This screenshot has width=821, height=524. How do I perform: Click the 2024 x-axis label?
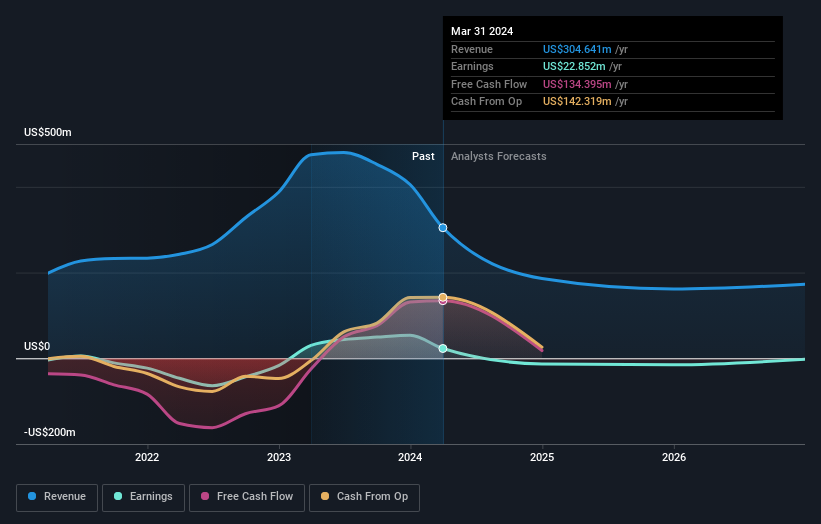410,457
